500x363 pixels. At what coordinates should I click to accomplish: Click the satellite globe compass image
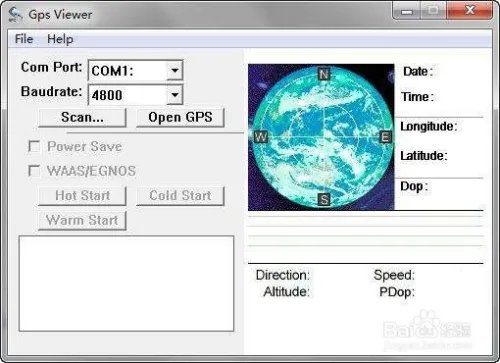(321, 137)
